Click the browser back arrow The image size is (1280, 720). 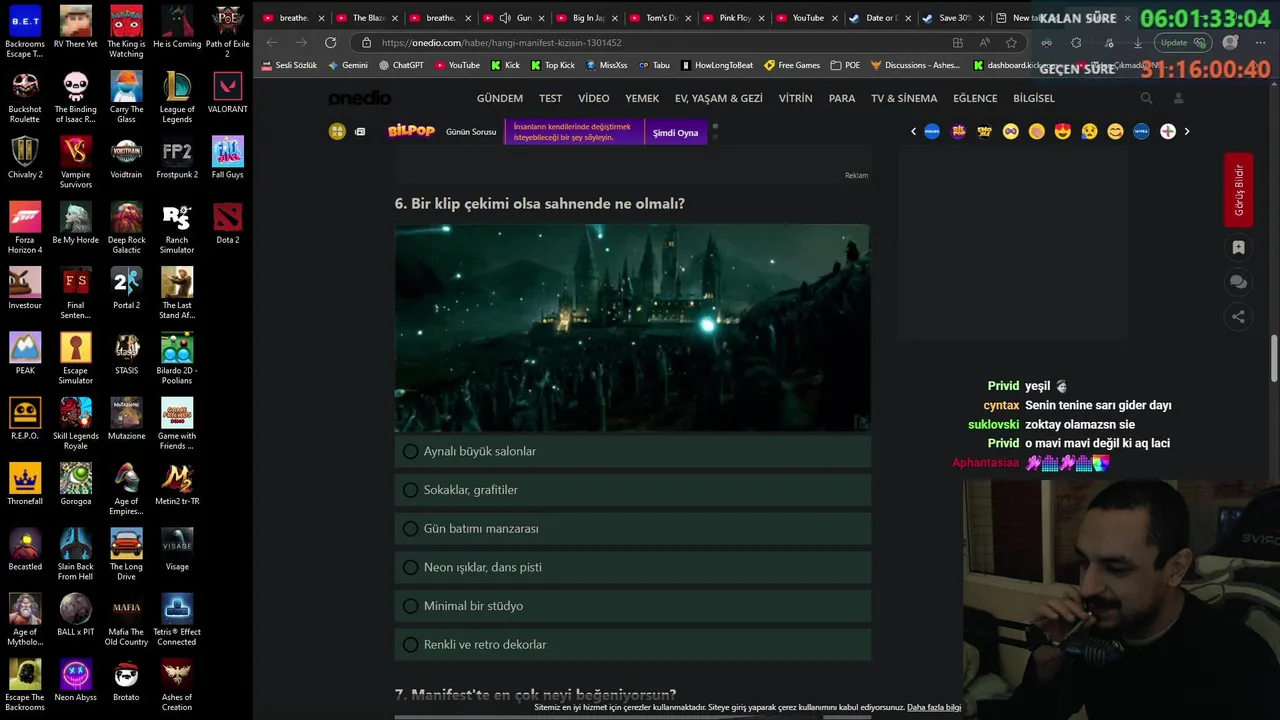272,42
